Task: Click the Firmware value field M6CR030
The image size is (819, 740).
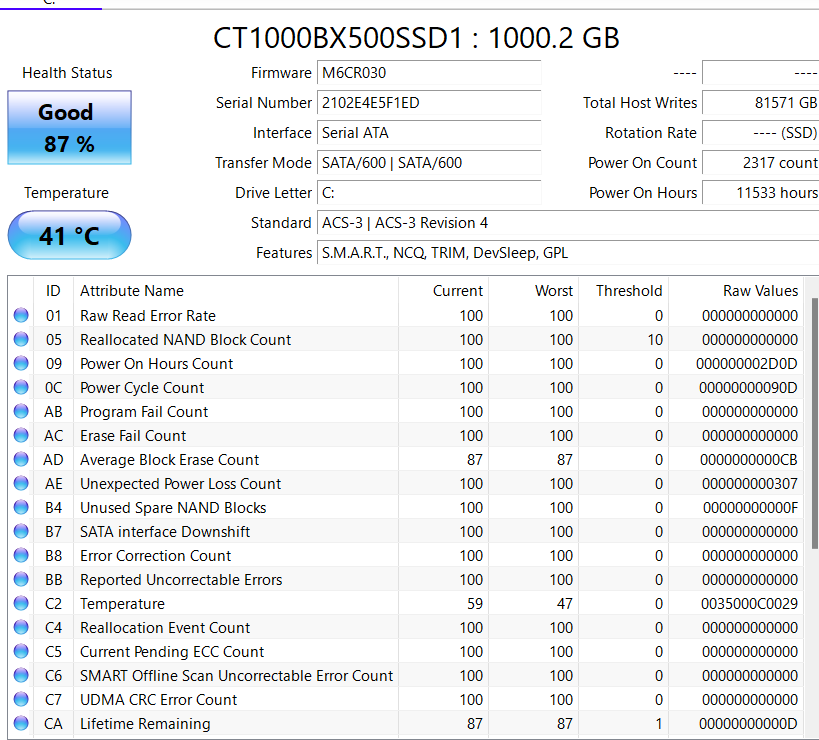Action: (430, 73)
